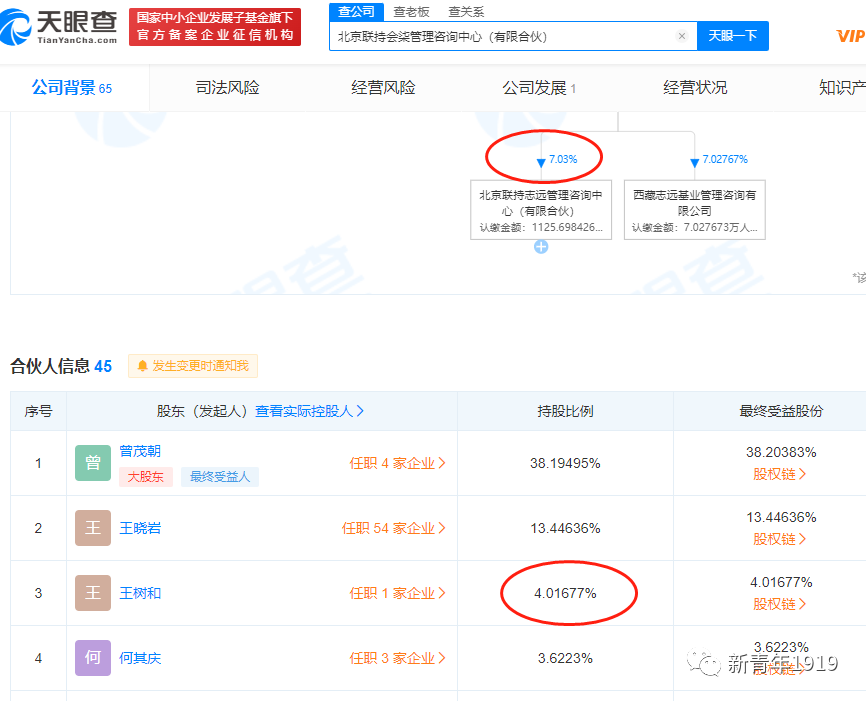Open 任职 54 家企业 link
The image size is (866, 701).
(393, 528)
